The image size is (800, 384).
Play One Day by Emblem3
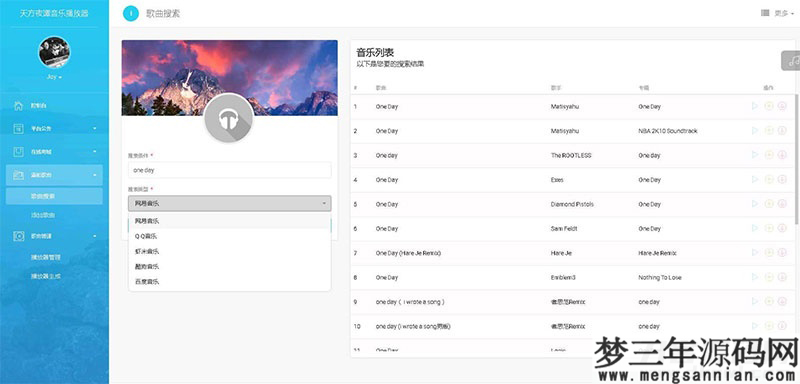point(755,277)
